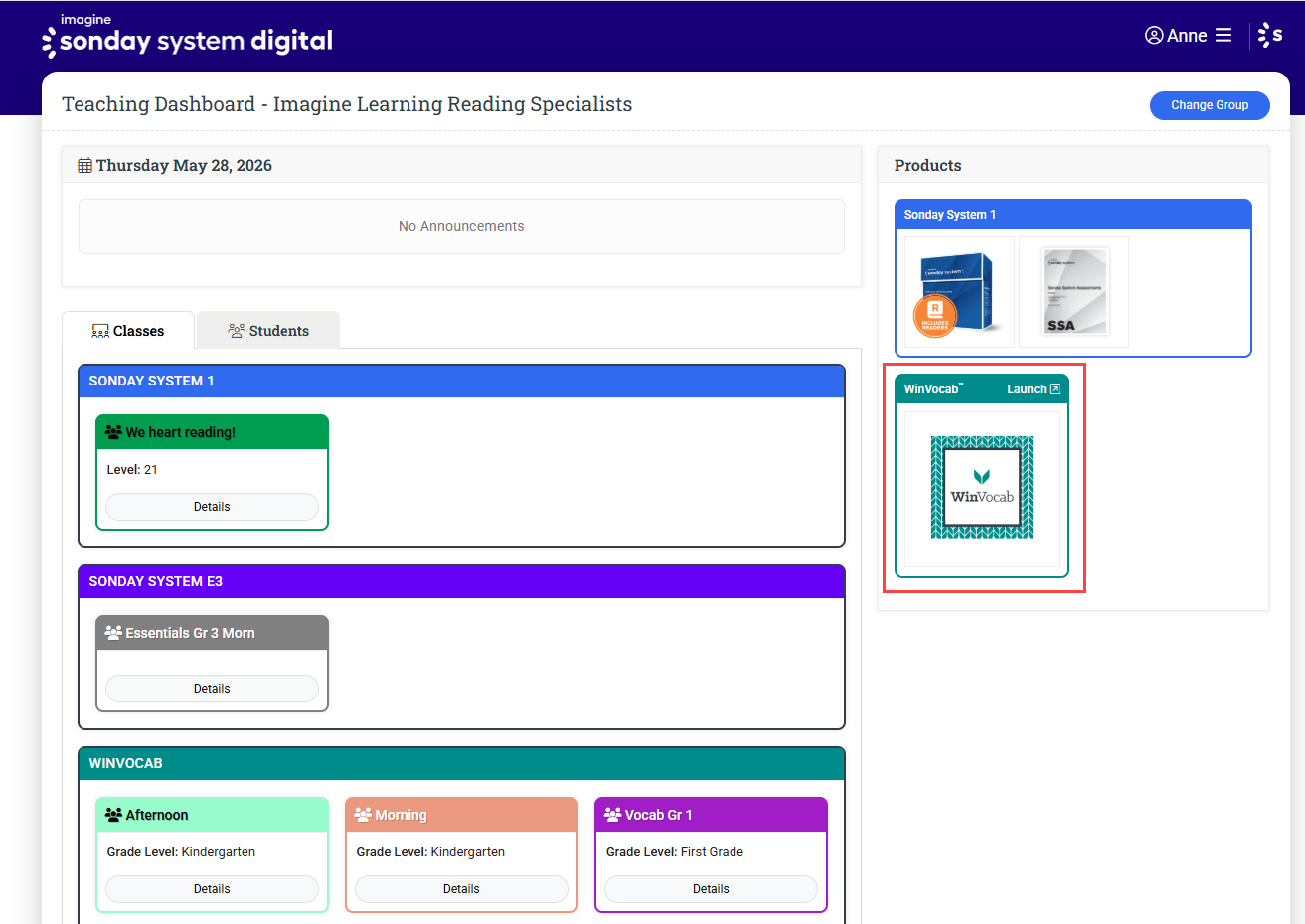The height and width of the screenshot is (924, 1305).
Task: Open Details for We heart reading! class
Action: (212, 507)
